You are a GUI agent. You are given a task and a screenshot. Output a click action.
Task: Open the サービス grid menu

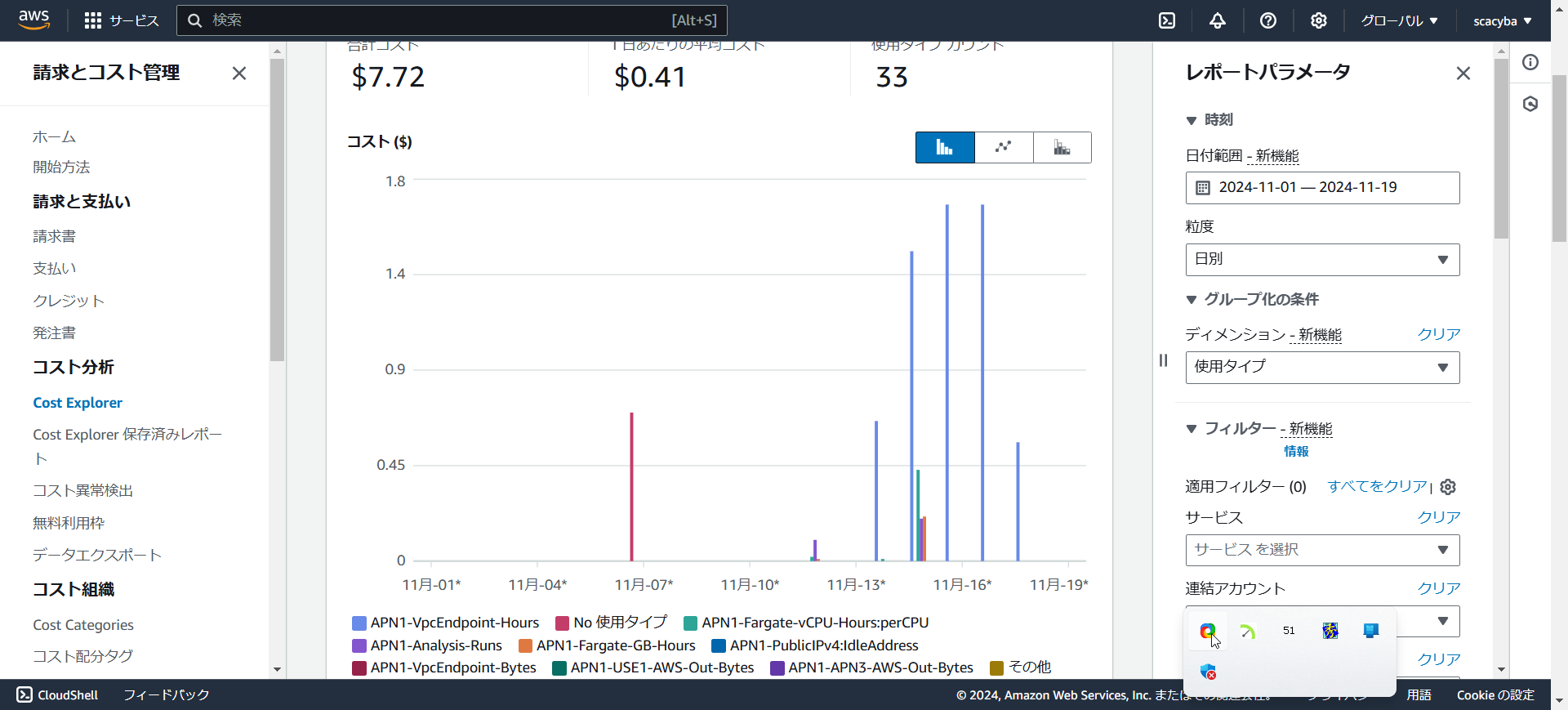(122, 20)
